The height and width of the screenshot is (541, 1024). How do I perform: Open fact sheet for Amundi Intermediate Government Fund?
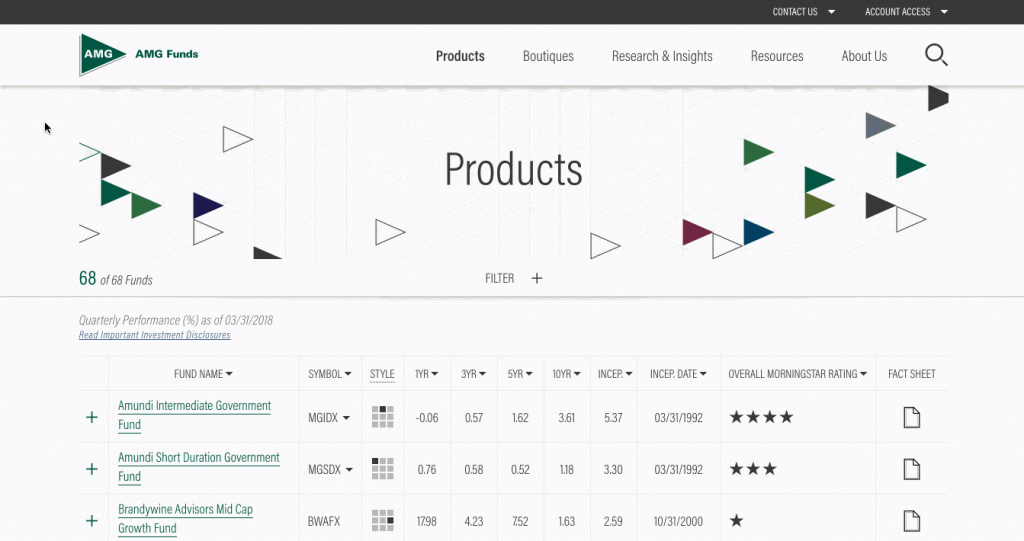pos(912,418)
